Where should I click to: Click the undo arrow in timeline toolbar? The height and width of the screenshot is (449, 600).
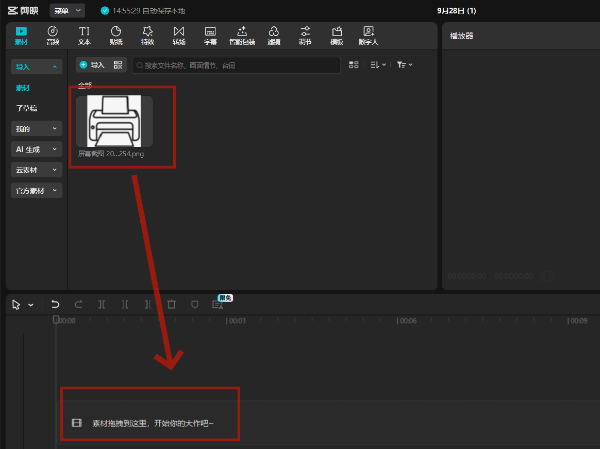click(55, 304)
